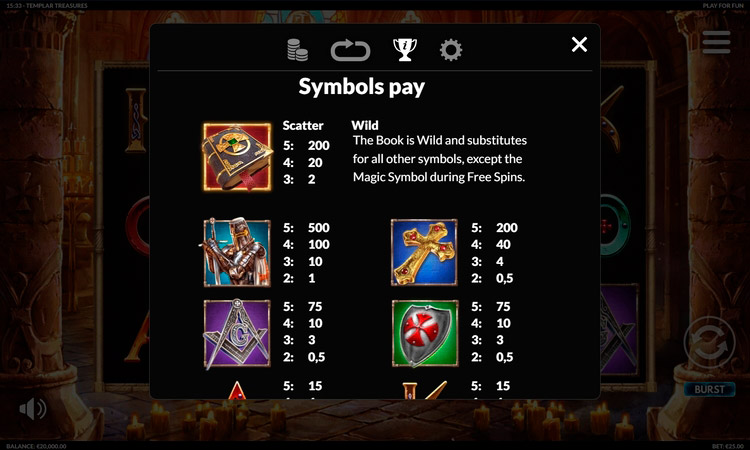Image resolution: width=750 pixels, height=450 pixels.
Task: Click the circular spin button
Action: pos(709,342)
